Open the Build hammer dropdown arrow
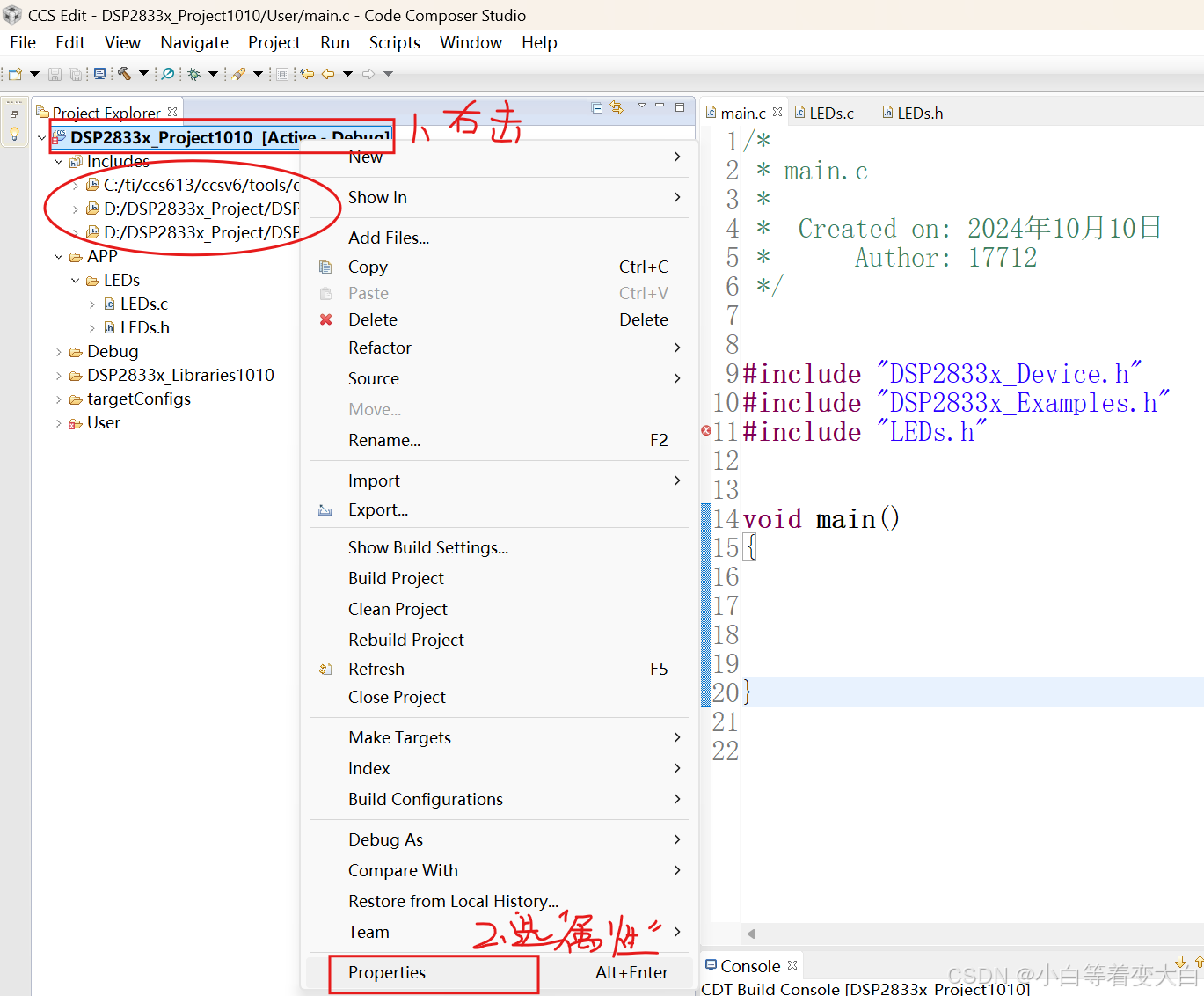The width and height of the screenshot is (1204, 996). coord(143,74)
